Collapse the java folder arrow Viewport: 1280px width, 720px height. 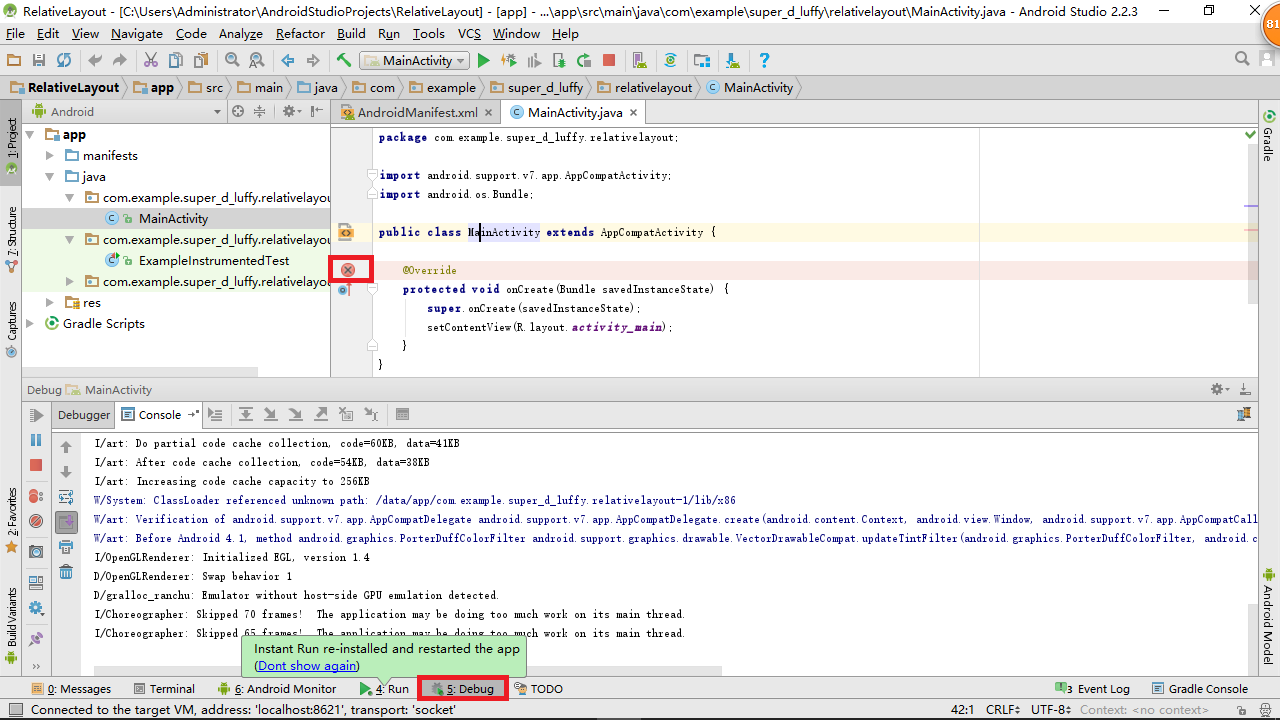click(50, 177)
